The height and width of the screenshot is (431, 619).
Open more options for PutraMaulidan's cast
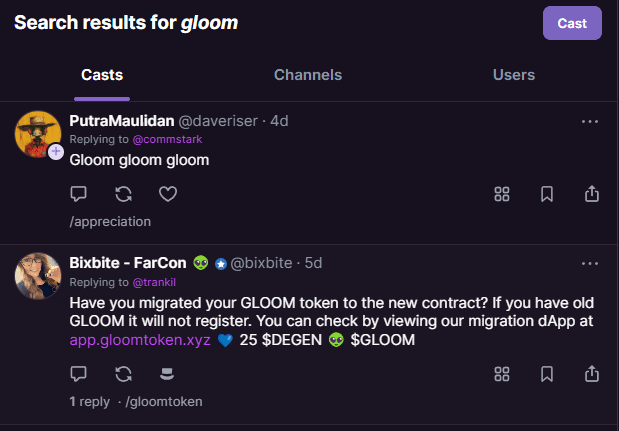(x=590, y=122)
